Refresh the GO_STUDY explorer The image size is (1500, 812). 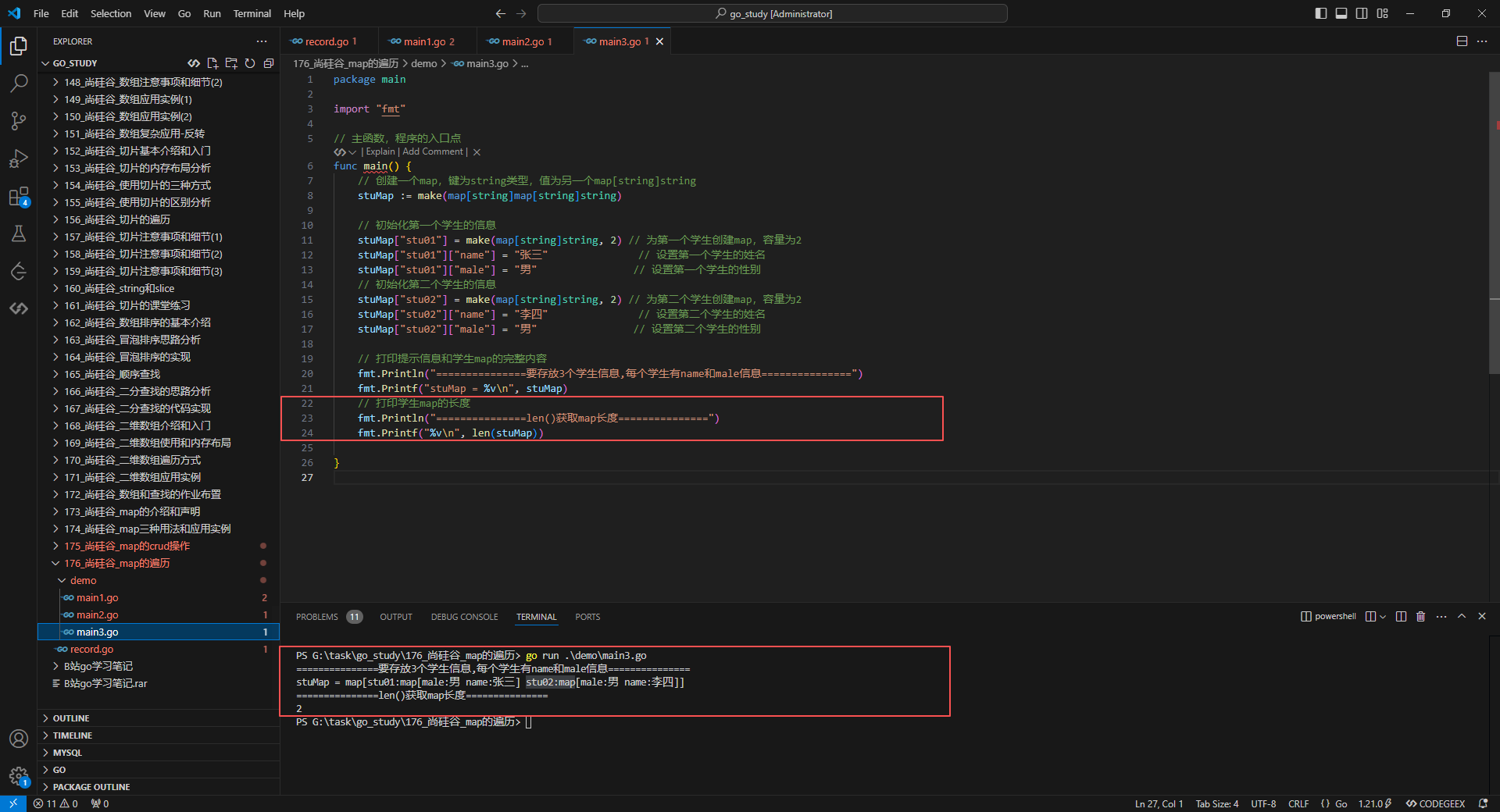(250, 63)
